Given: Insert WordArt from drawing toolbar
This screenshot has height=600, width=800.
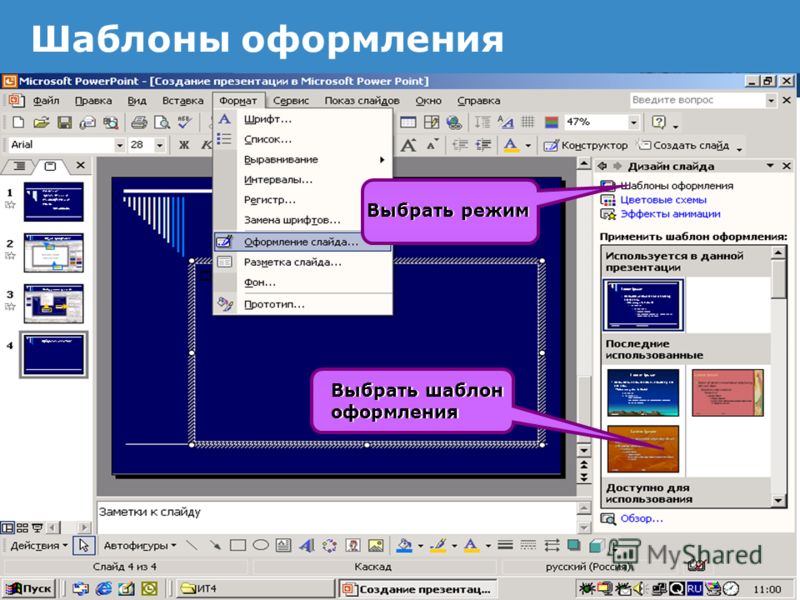Looking at the screenshot, I should click(306, 545).
